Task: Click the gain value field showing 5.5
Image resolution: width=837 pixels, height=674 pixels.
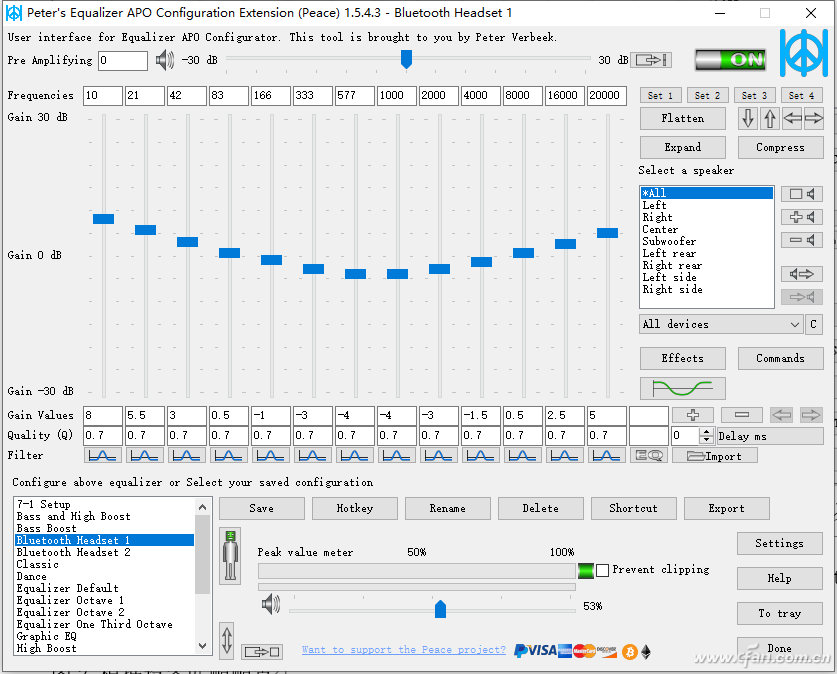Action: point(145,415)
